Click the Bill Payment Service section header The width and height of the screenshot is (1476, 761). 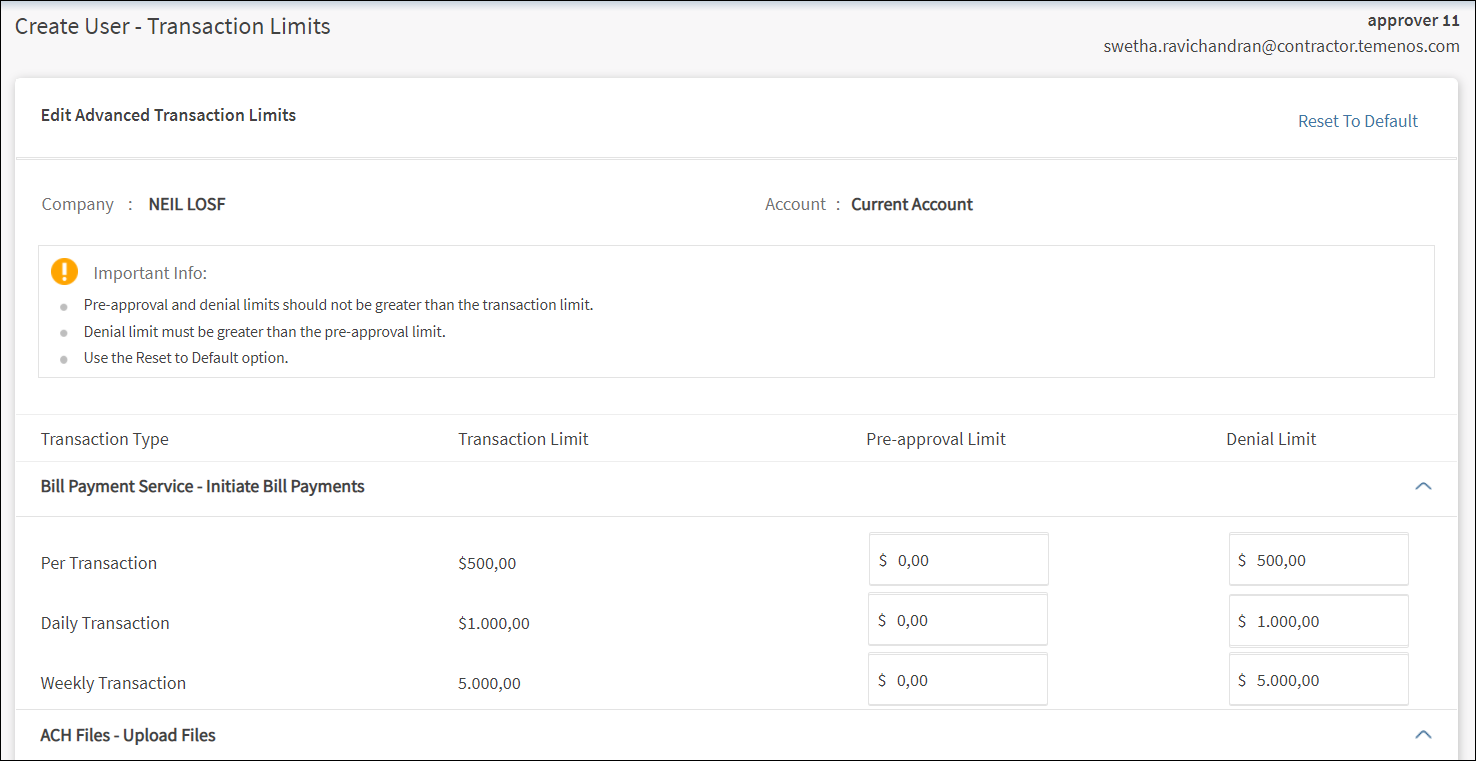[x=202, y=487]
